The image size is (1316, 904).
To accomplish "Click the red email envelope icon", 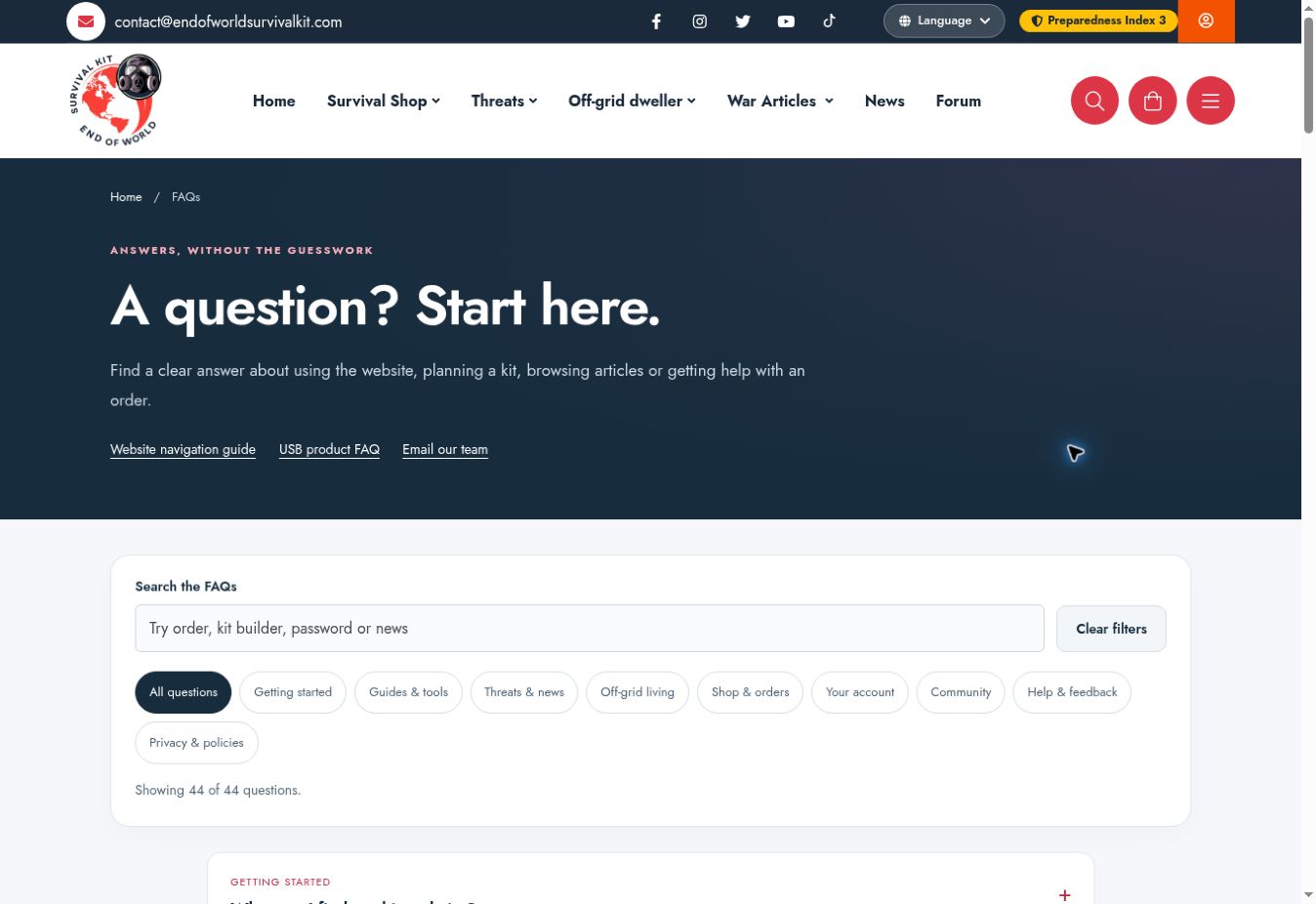I will point(86,21).
